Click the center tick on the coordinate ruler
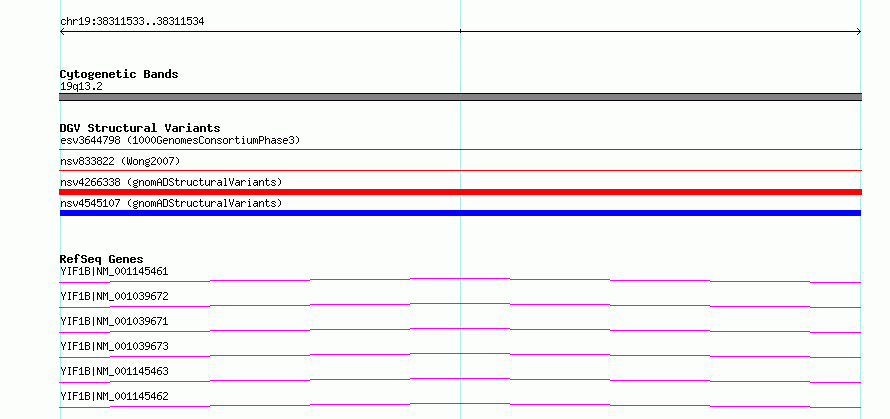The height and width of the screenshot is (419, 890). coord(460,31)
